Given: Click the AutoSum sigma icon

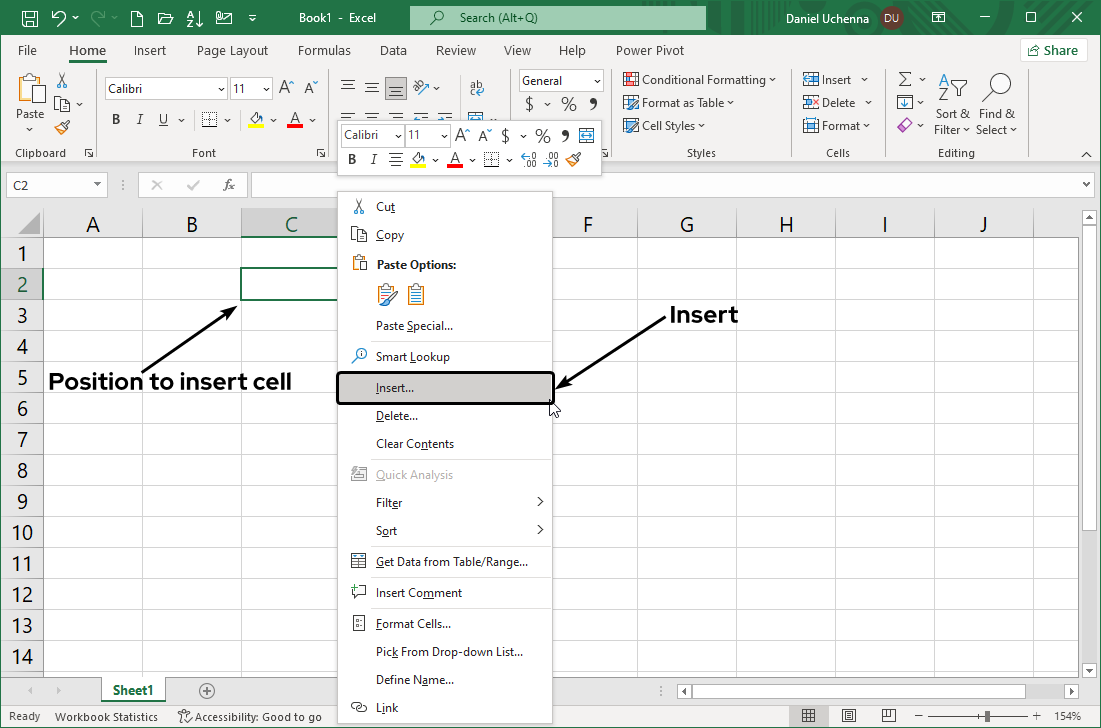Looking at the screenshot, I should (904, 80).
